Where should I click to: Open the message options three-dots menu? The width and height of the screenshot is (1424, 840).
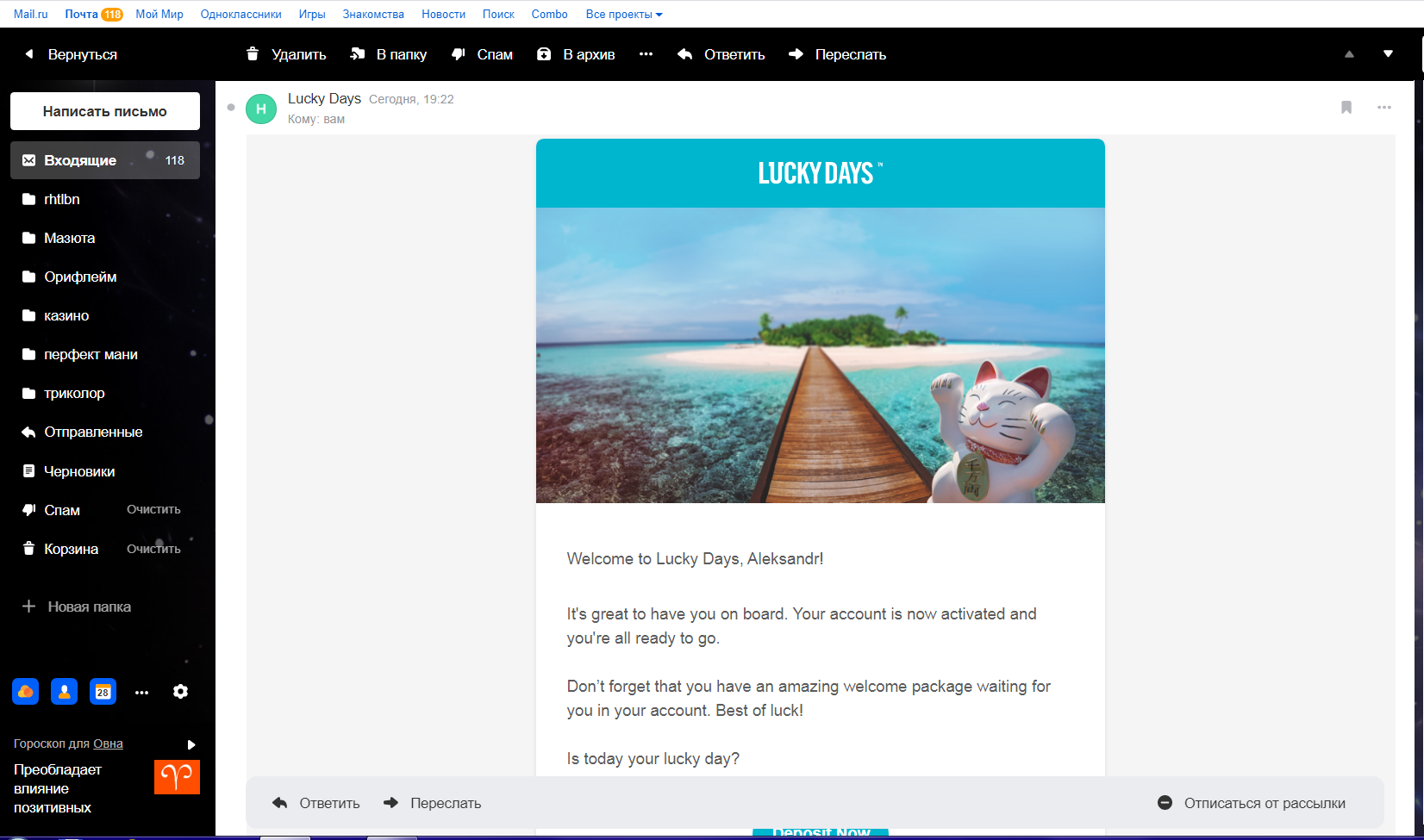[1384, 108]
